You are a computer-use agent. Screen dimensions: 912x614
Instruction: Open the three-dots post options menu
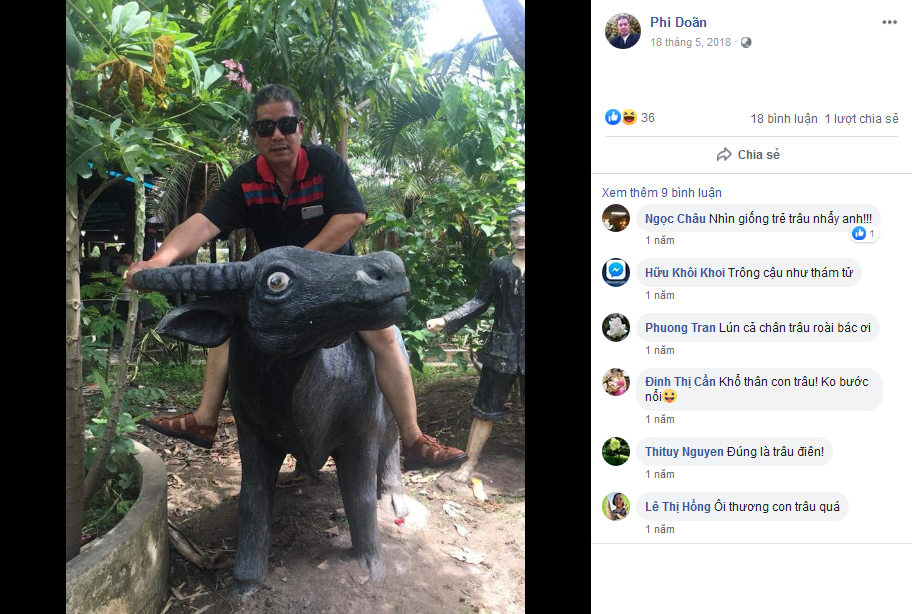click(889, 22)
